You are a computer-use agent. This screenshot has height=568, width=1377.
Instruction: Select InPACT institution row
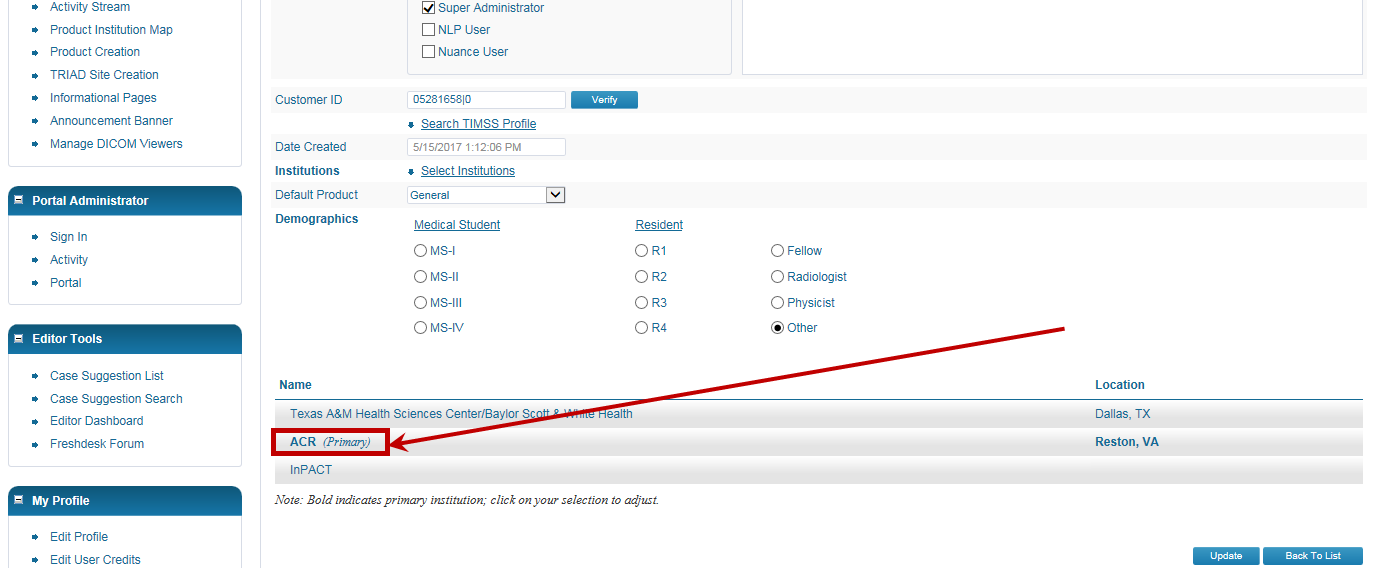(819, 470)
